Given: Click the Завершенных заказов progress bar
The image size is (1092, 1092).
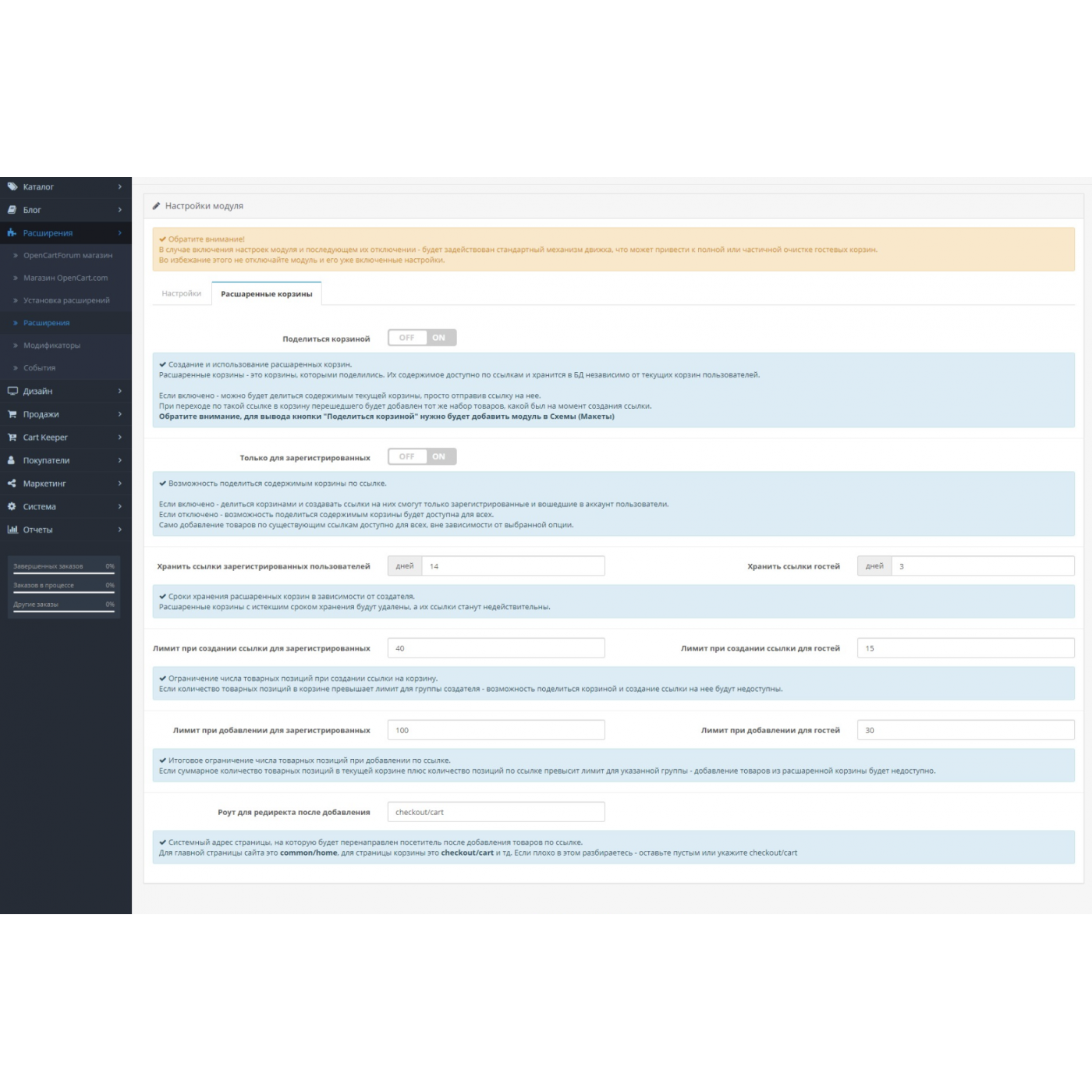Looking at the screenshot, I should pos(64,573).
